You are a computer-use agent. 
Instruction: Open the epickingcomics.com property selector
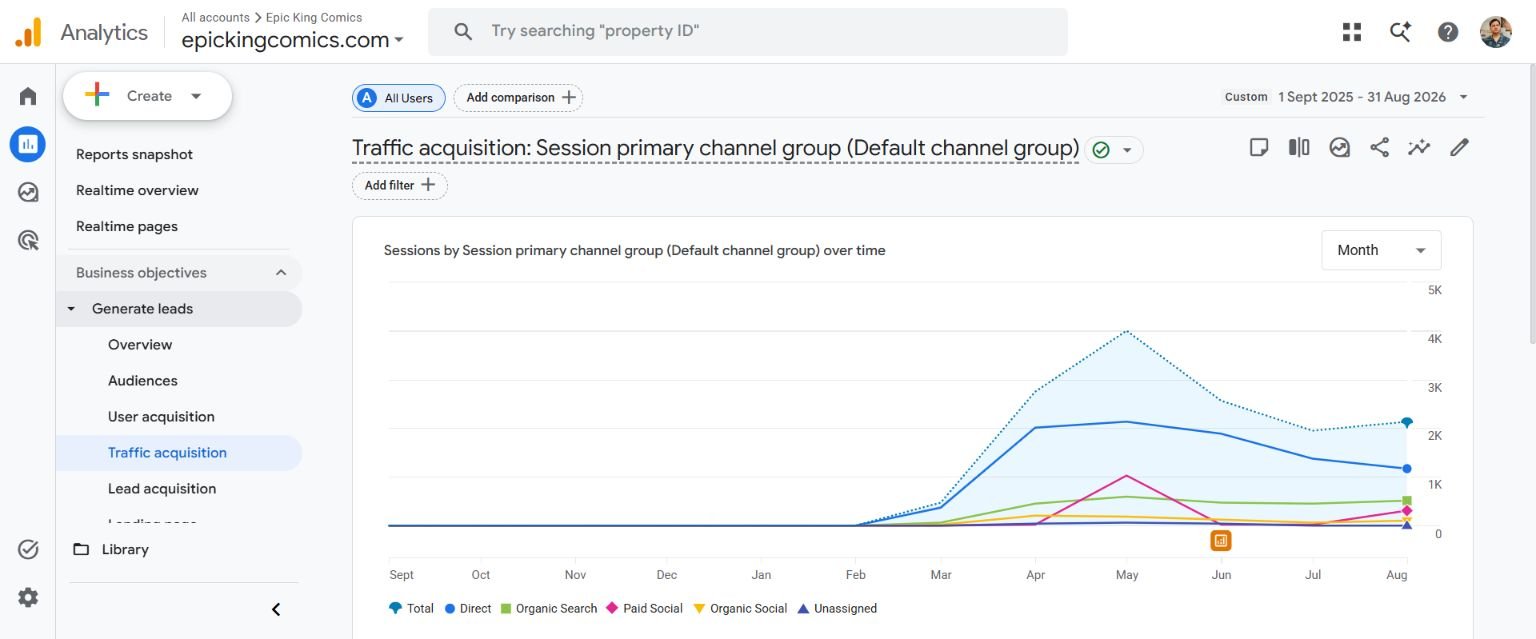(x=293, y=40)
